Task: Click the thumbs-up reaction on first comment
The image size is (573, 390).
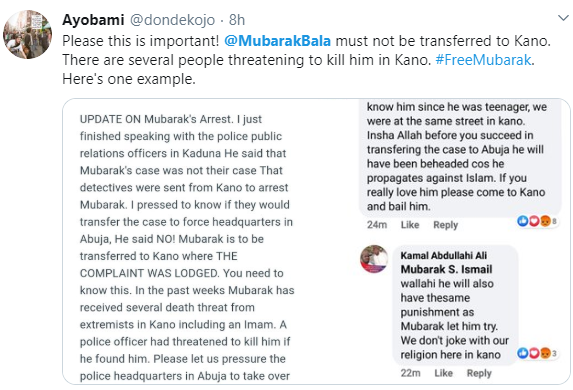Action: point(523,221)
